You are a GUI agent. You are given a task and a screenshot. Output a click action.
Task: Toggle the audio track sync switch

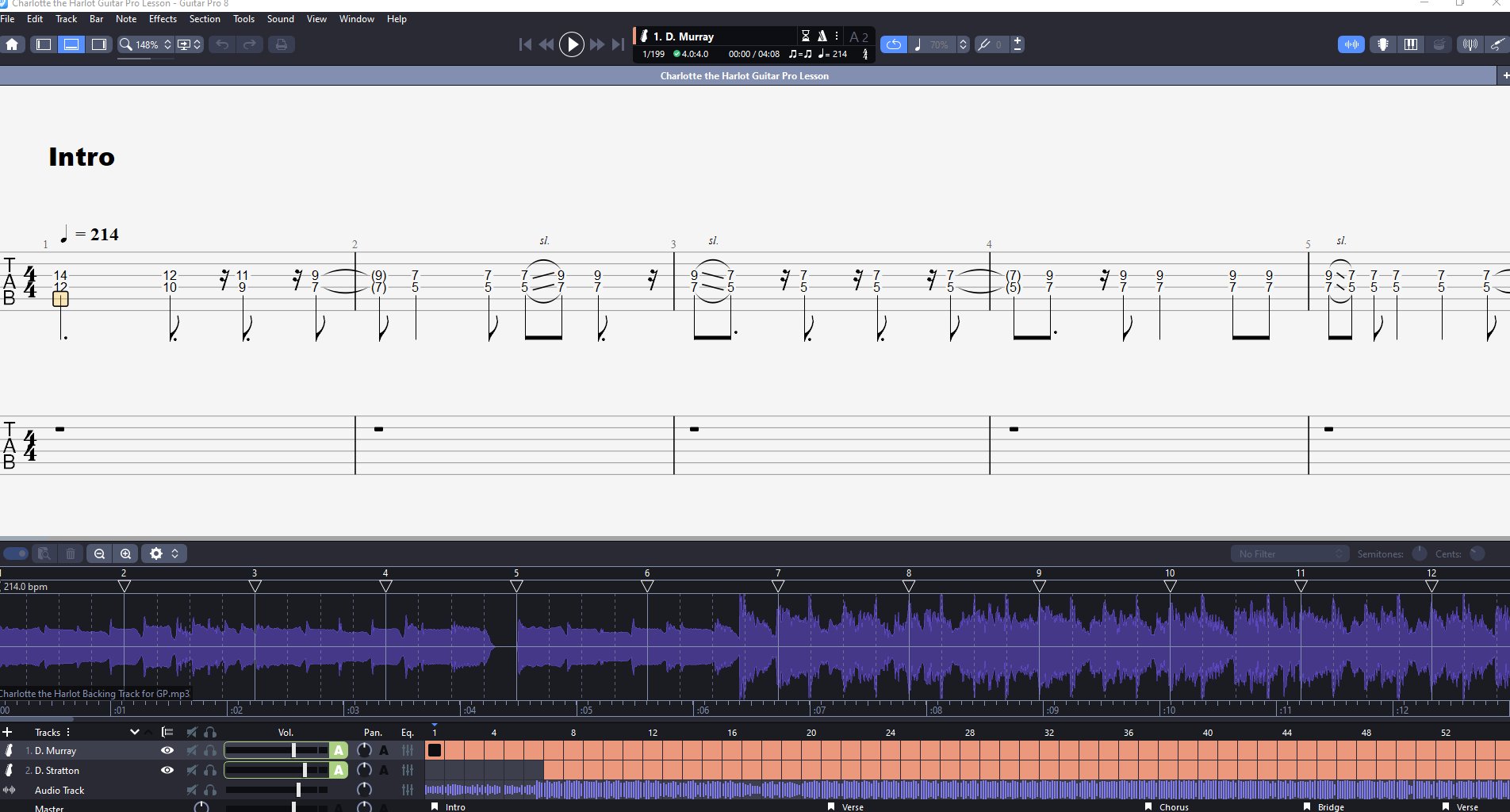tap(16, 553)
